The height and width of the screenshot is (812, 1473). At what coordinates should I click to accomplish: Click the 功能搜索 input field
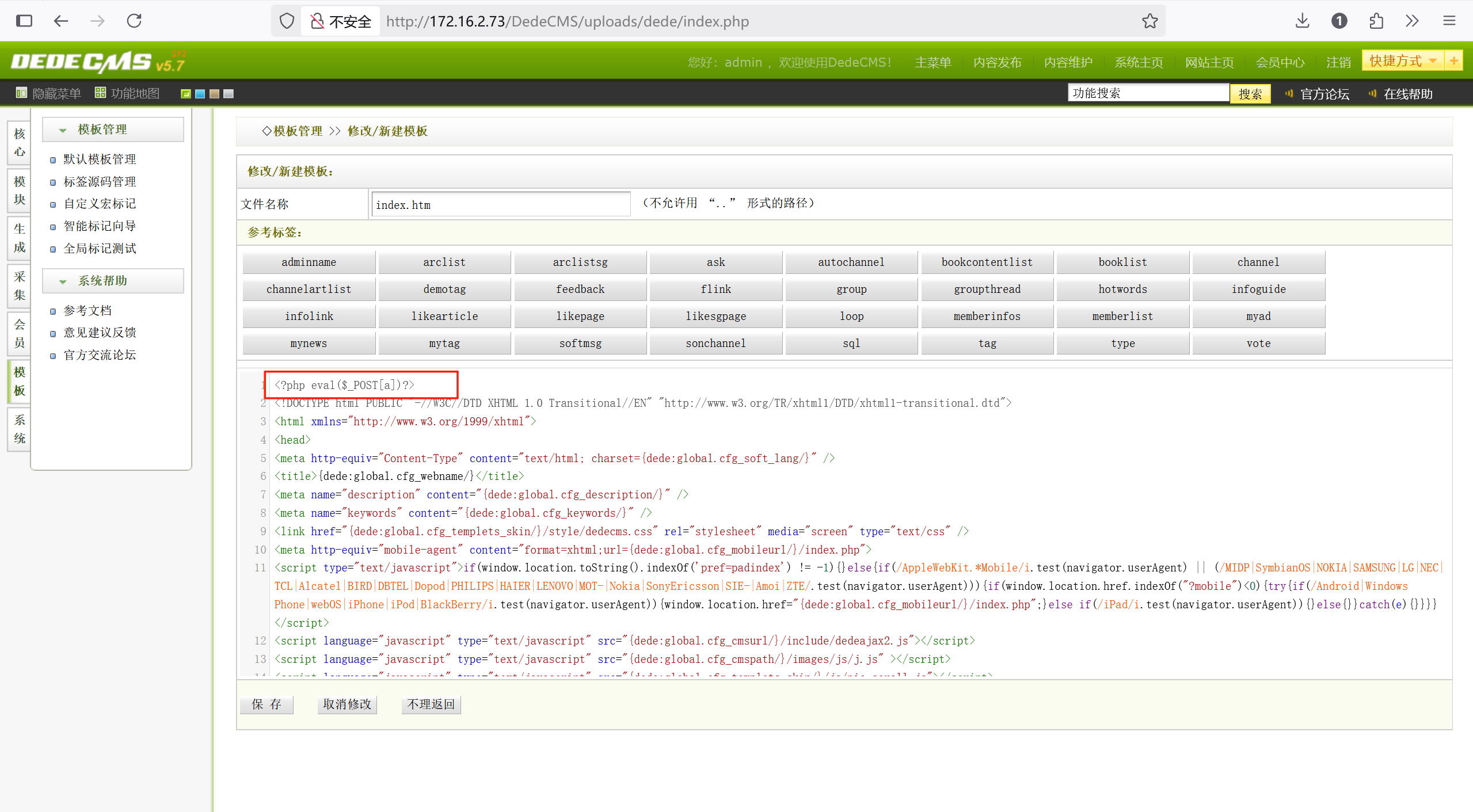coord(1148,93)
